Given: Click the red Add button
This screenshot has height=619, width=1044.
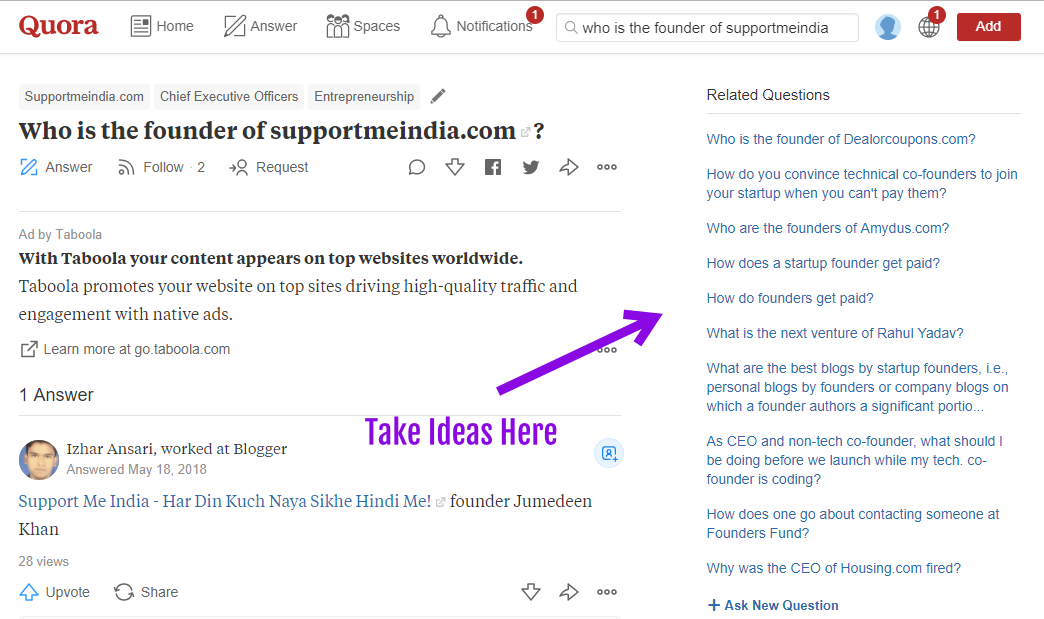Looking at the screenshot, I should [989, 27].
